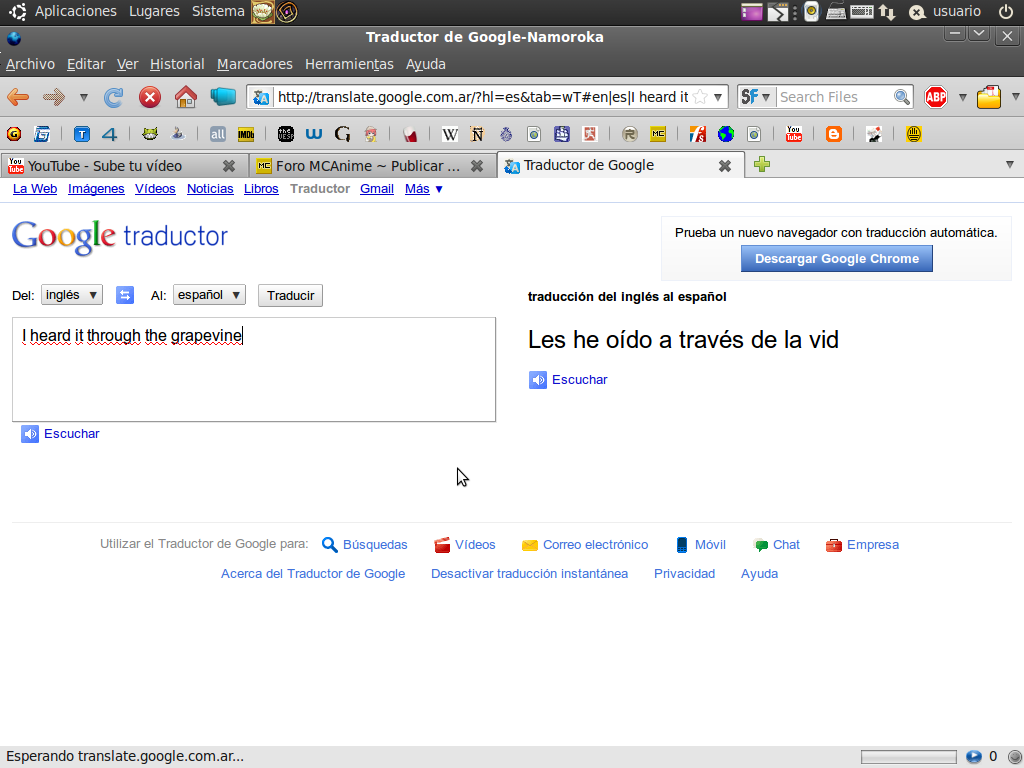Go back with the orange back arrow
The image size is (1024, 768).
18,97
